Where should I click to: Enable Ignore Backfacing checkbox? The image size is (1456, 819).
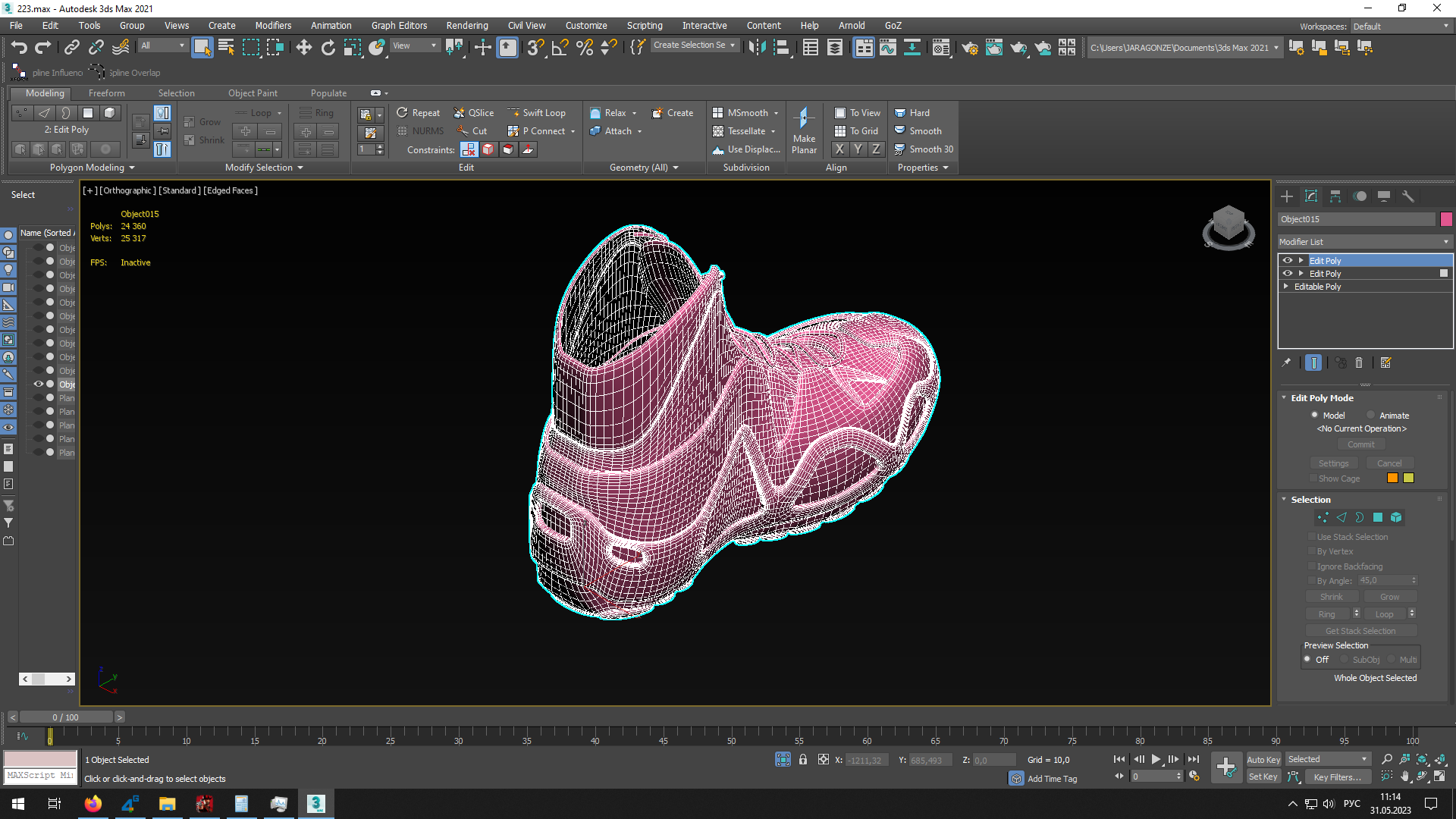tap(1312, 566)
